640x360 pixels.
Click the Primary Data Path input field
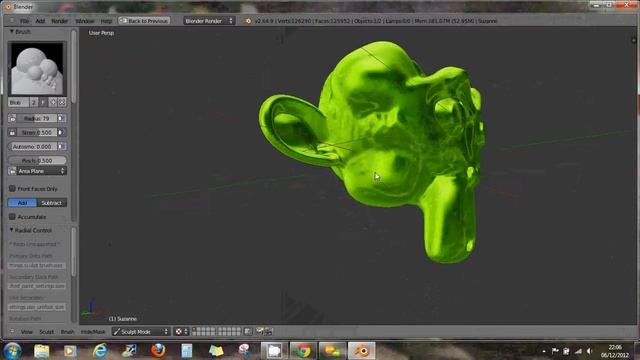(x=37, y=265)
